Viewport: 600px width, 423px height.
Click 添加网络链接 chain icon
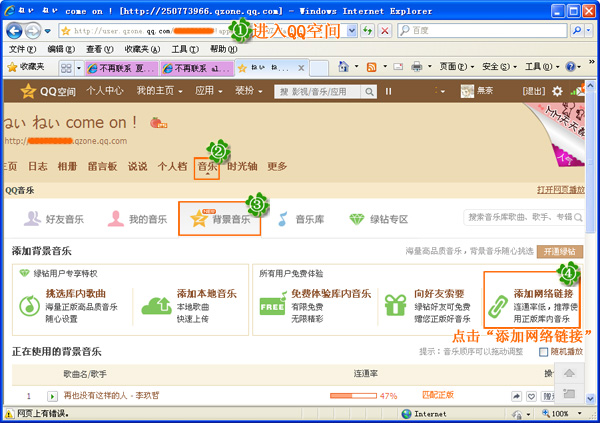click(x=497, y=306)
